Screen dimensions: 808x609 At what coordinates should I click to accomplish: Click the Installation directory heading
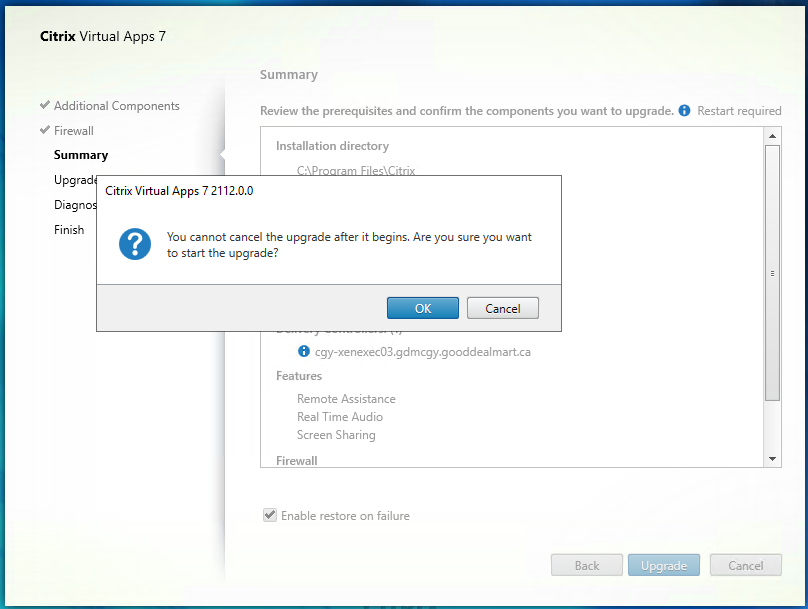pyautogui.click(x=332, y=146)
